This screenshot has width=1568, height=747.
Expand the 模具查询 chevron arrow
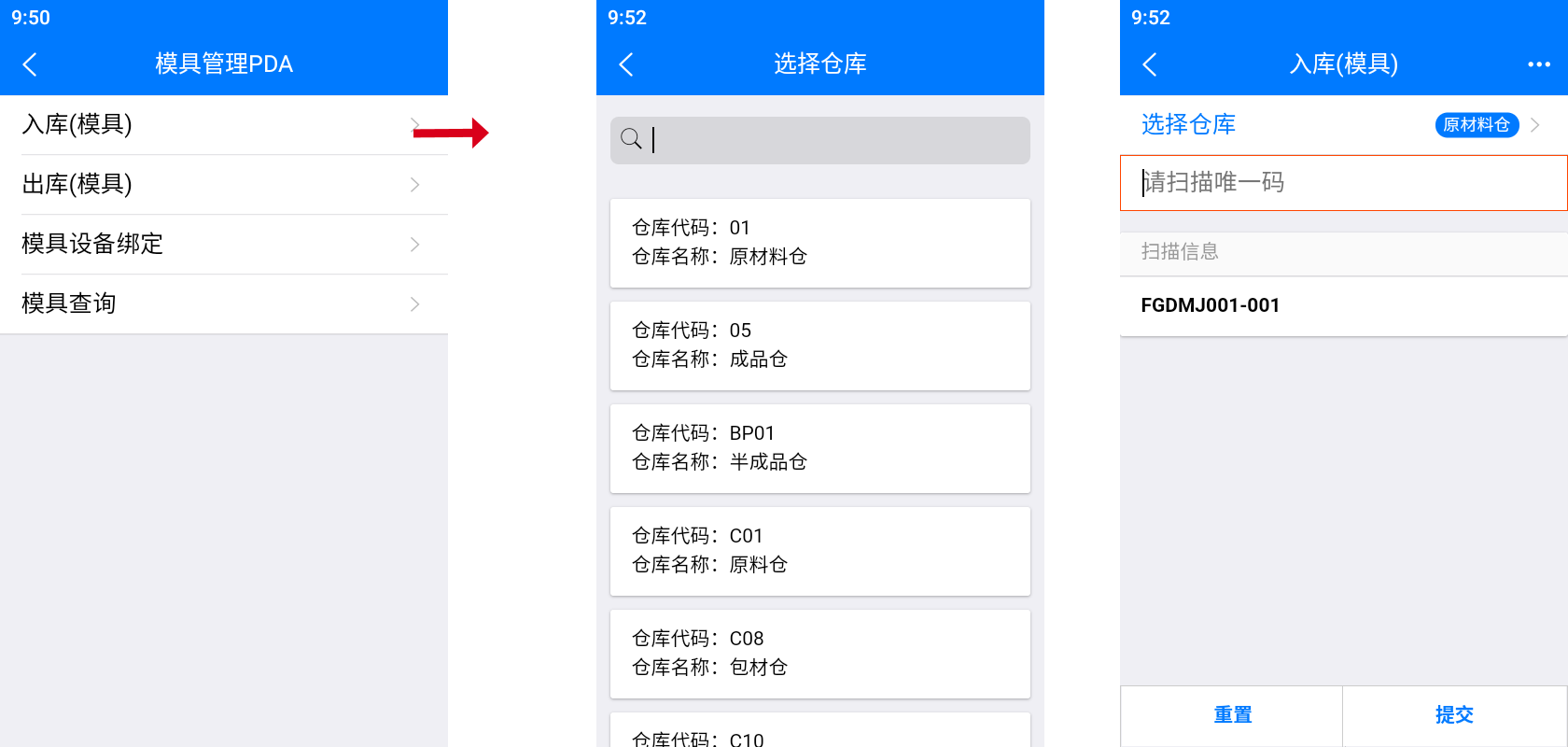pyautogui.click(x=415, y=304)
